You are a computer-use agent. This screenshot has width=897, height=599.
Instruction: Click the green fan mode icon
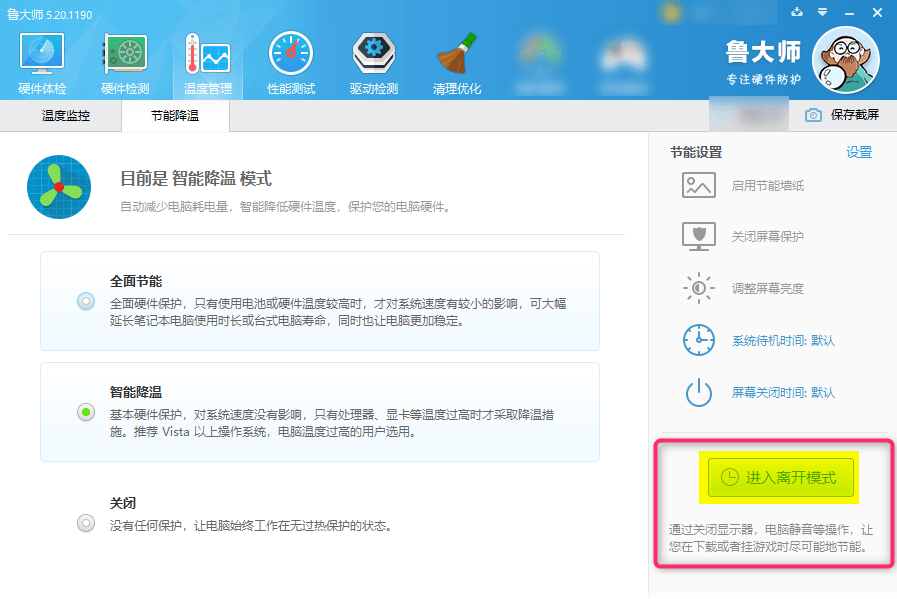pos(59,187)
